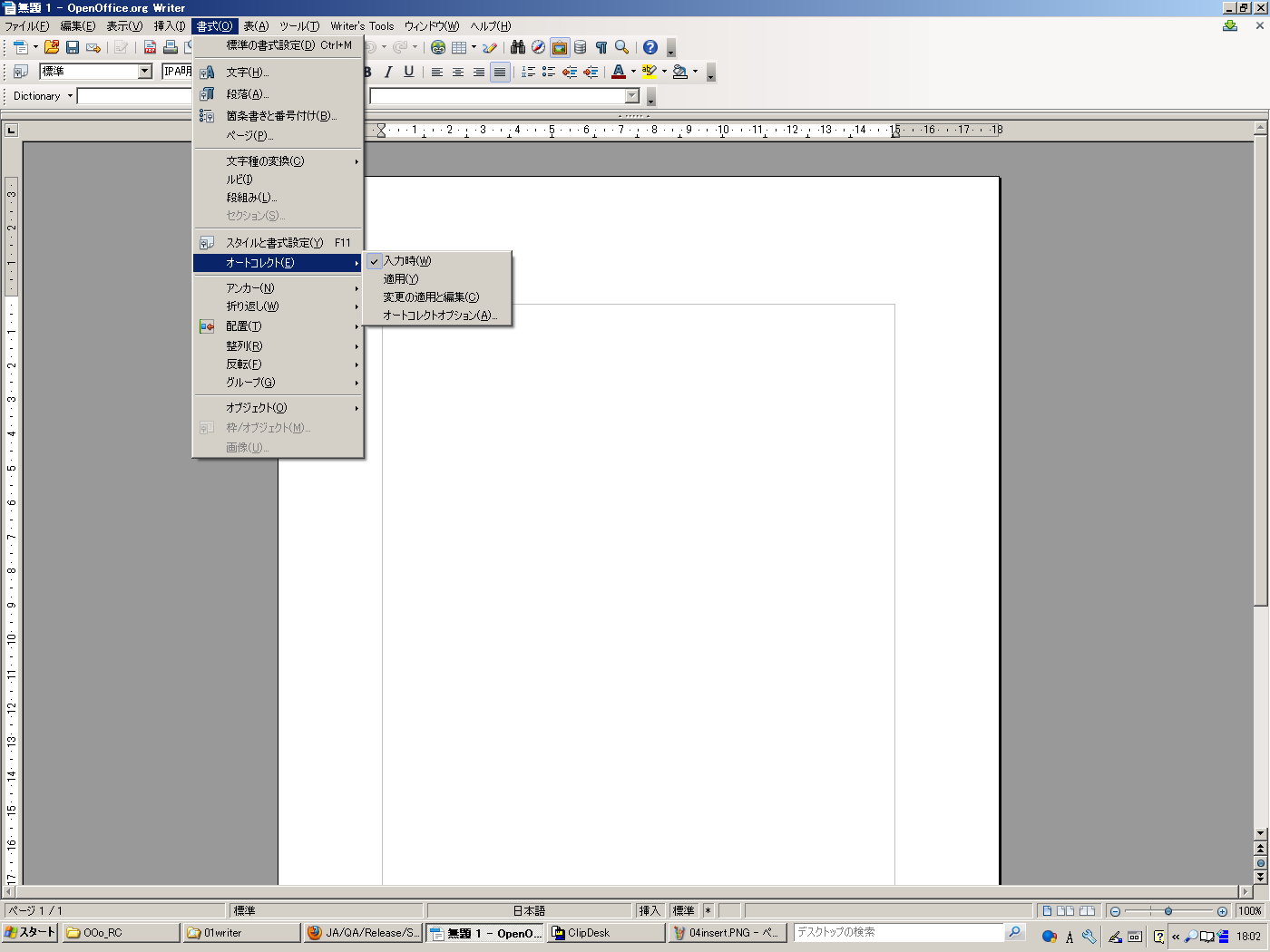Switch to two-page side-by-side view layout
Screen dimensions: 1270x952
(1066, 911)
